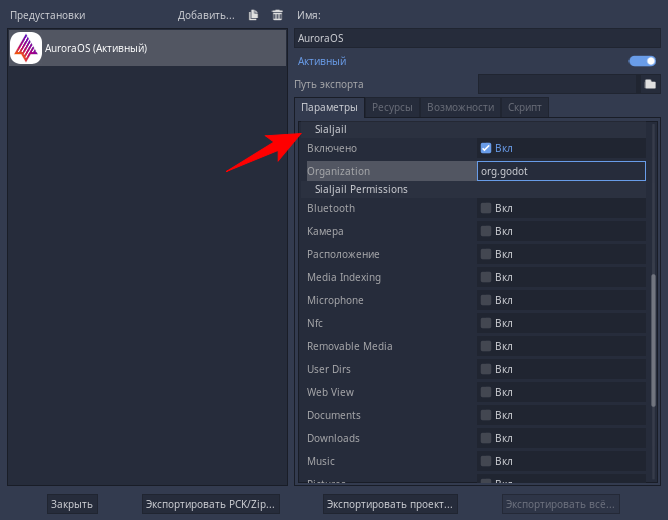The image size is (668, 520).
Task: Enable the Web View checkbox
Action: [486, 392]
